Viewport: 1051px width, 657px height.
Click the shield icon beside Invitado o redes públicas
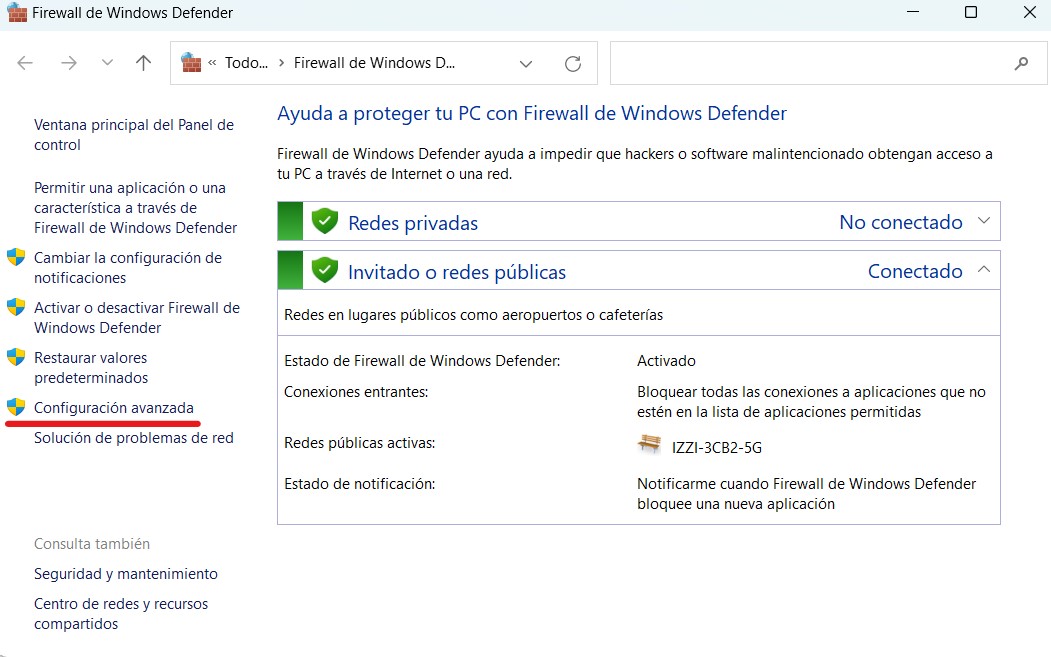point(324,270)
